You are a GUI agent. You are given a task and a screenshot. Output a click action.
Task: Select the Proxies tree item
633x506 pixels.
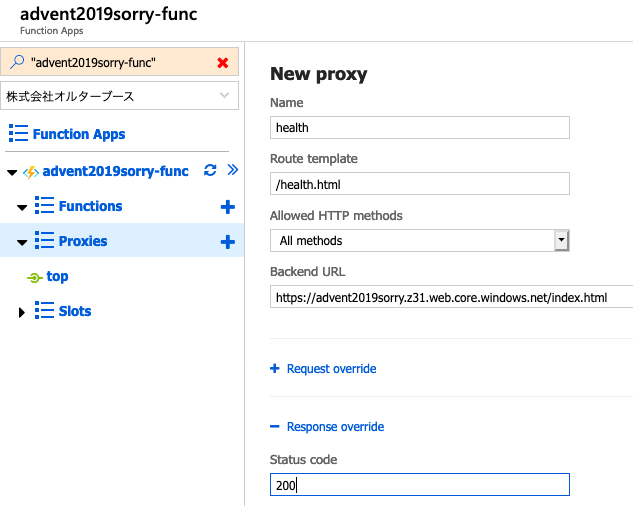(x=83, y=241)
